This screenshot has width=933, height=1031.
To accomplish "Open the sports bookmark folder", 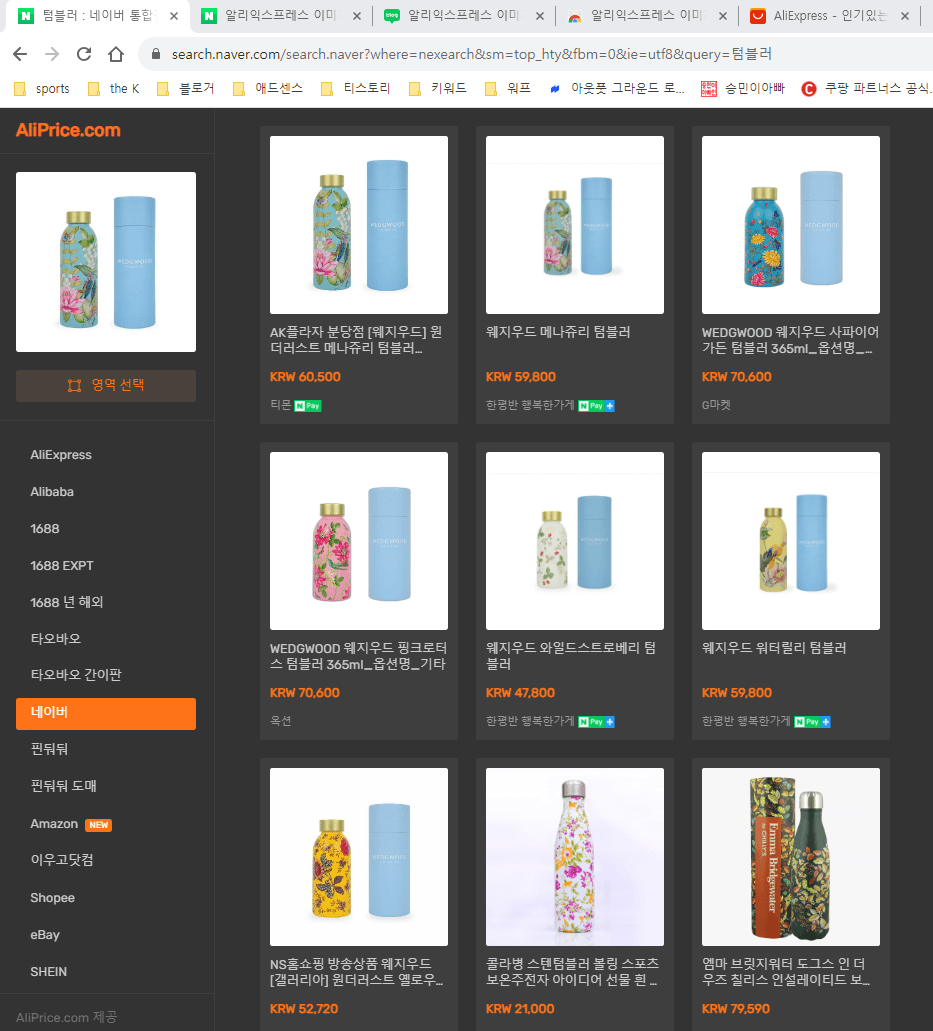I will [42, 89].
